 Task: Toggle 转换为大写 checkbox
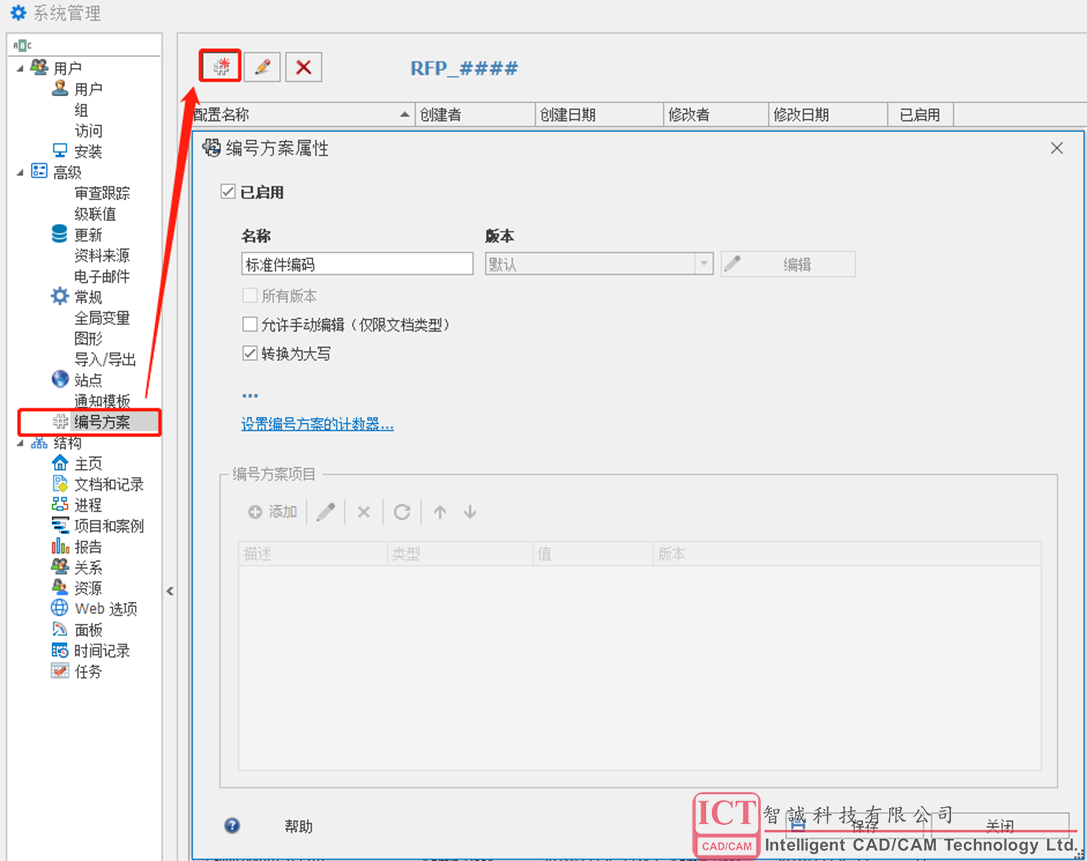tap(250, 354)
